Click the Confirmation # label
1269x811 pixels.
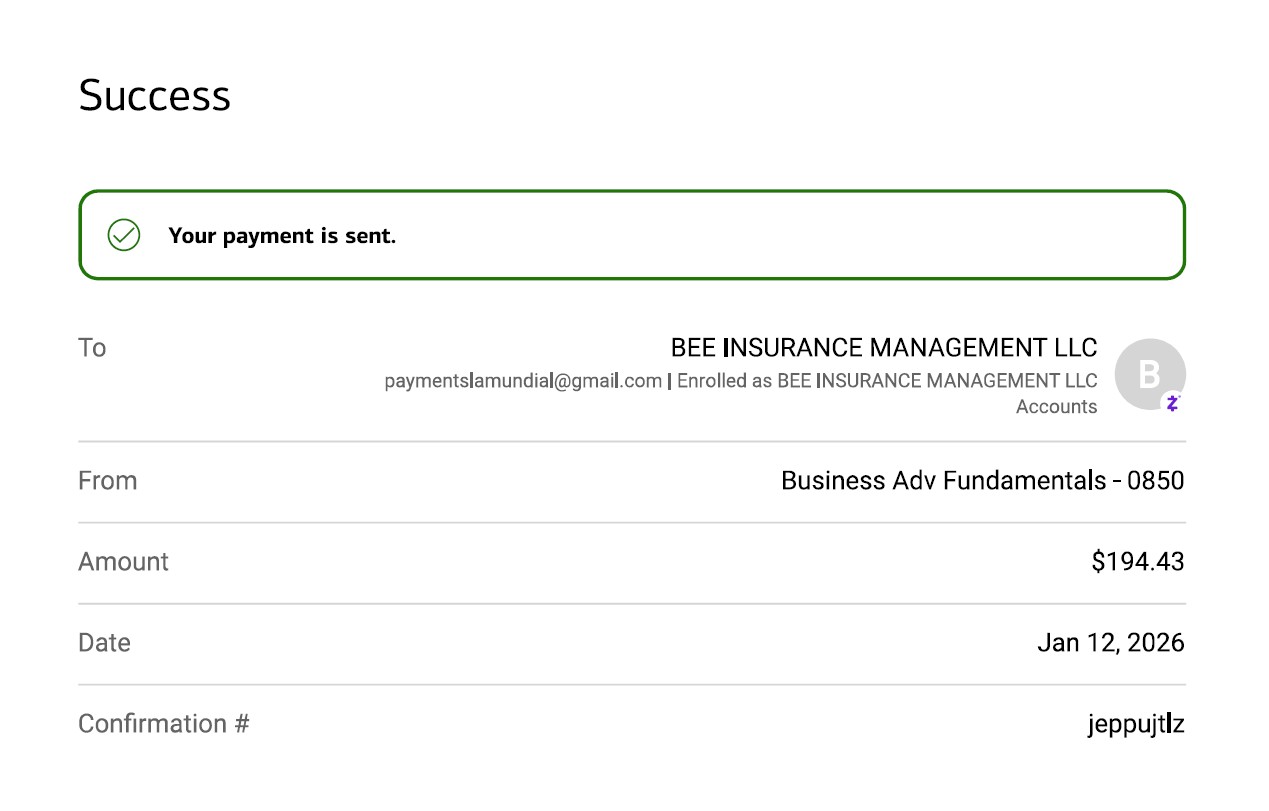coord(164,724)
